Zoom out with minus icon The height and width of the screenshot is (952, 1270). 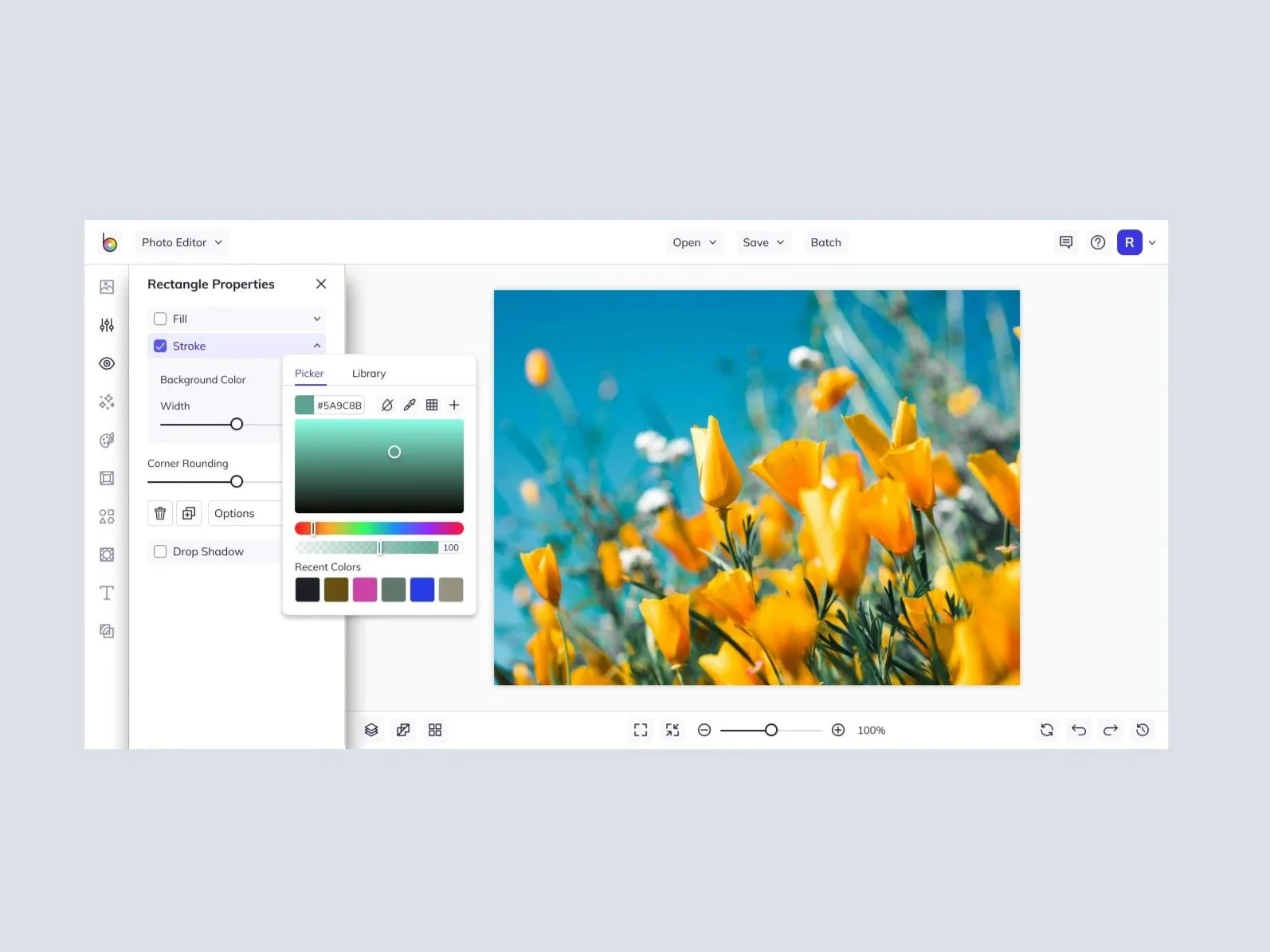tap(704, 730)
